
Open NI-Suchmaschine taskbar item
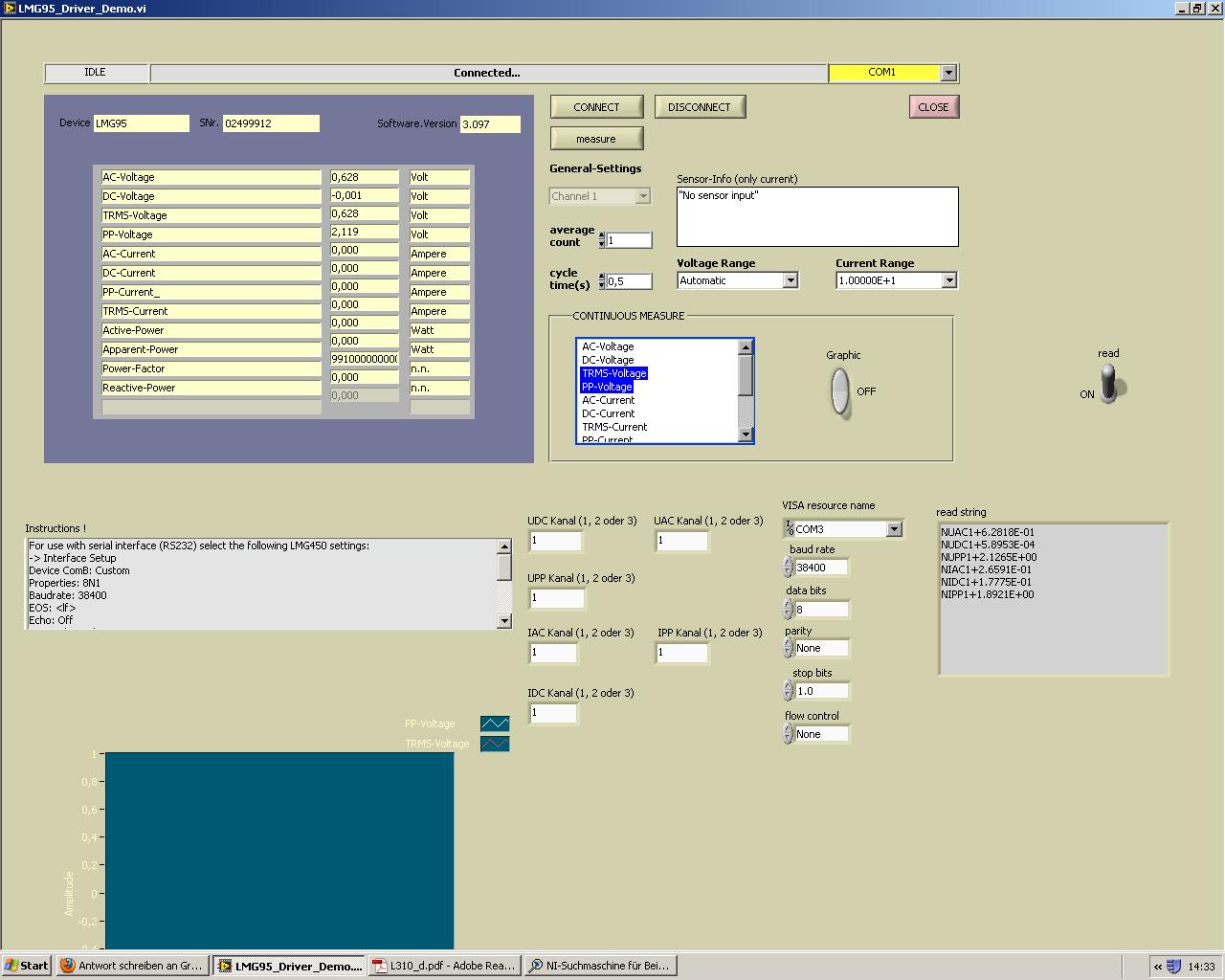[600, 966]
